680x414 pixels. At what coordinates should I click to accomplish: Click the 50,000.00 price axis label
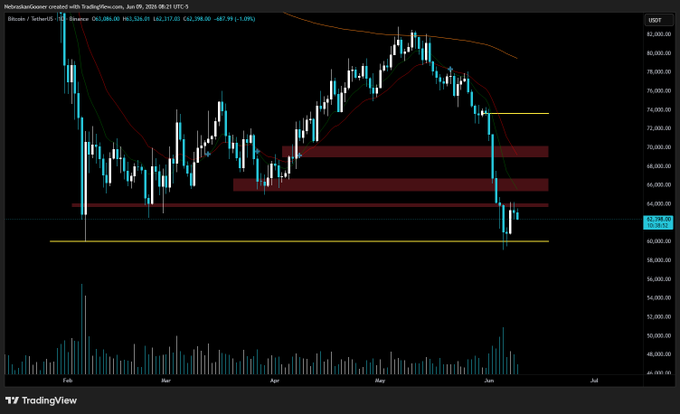(659, 336)
